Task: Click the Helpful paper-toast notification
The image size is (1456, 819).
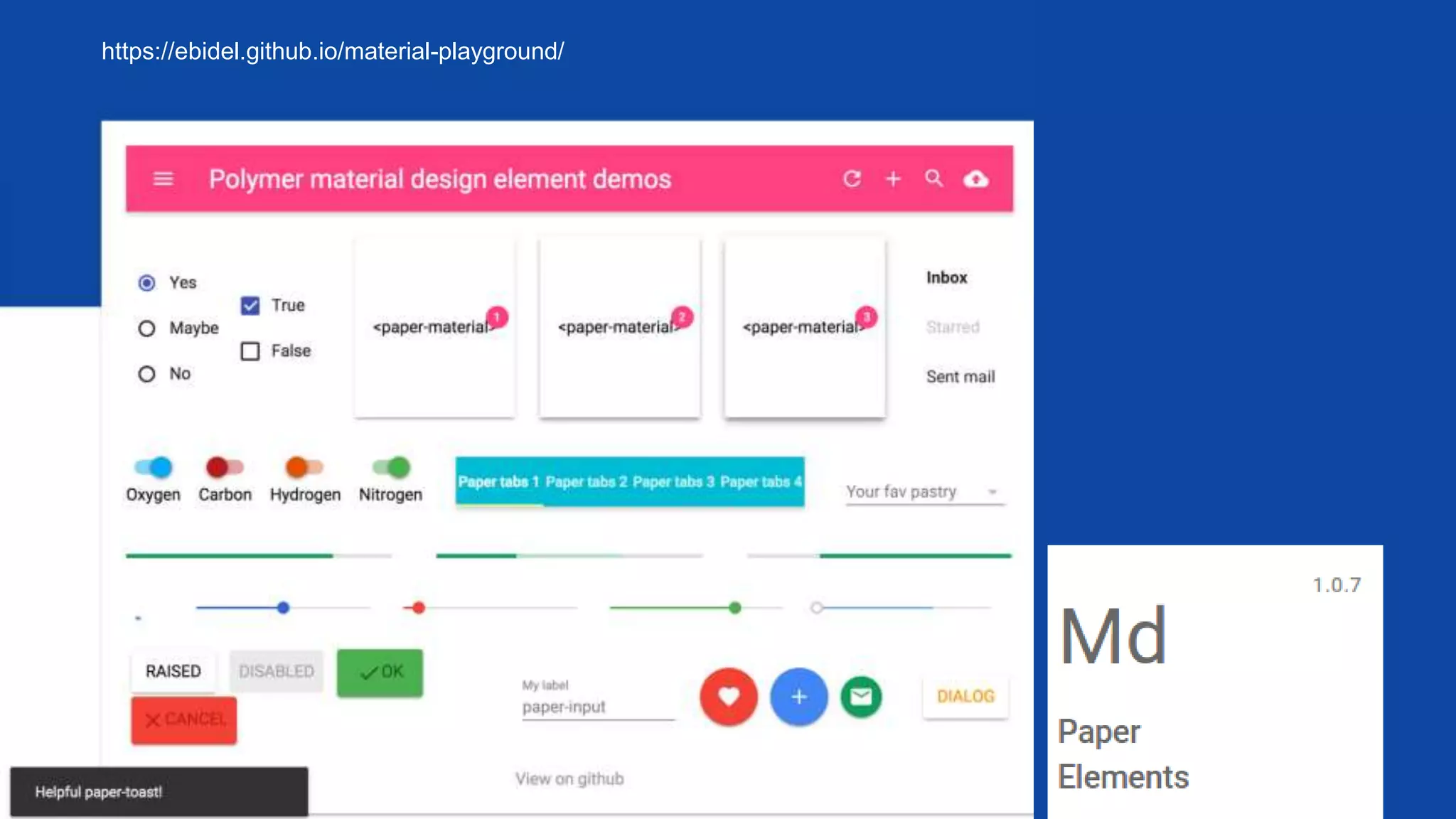Action: [x=159, y=792]
